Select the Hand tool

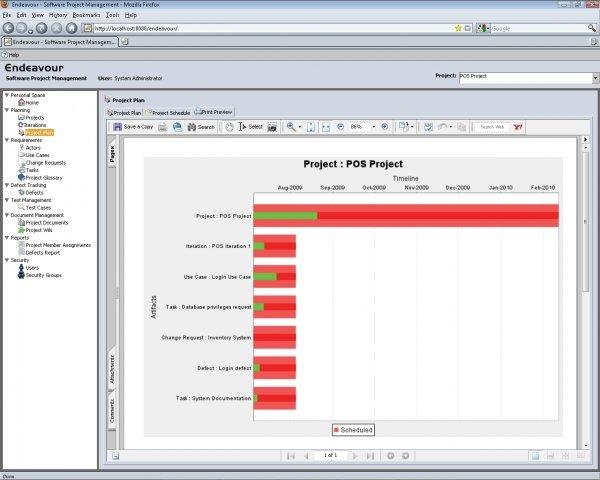tap(229, 127)
